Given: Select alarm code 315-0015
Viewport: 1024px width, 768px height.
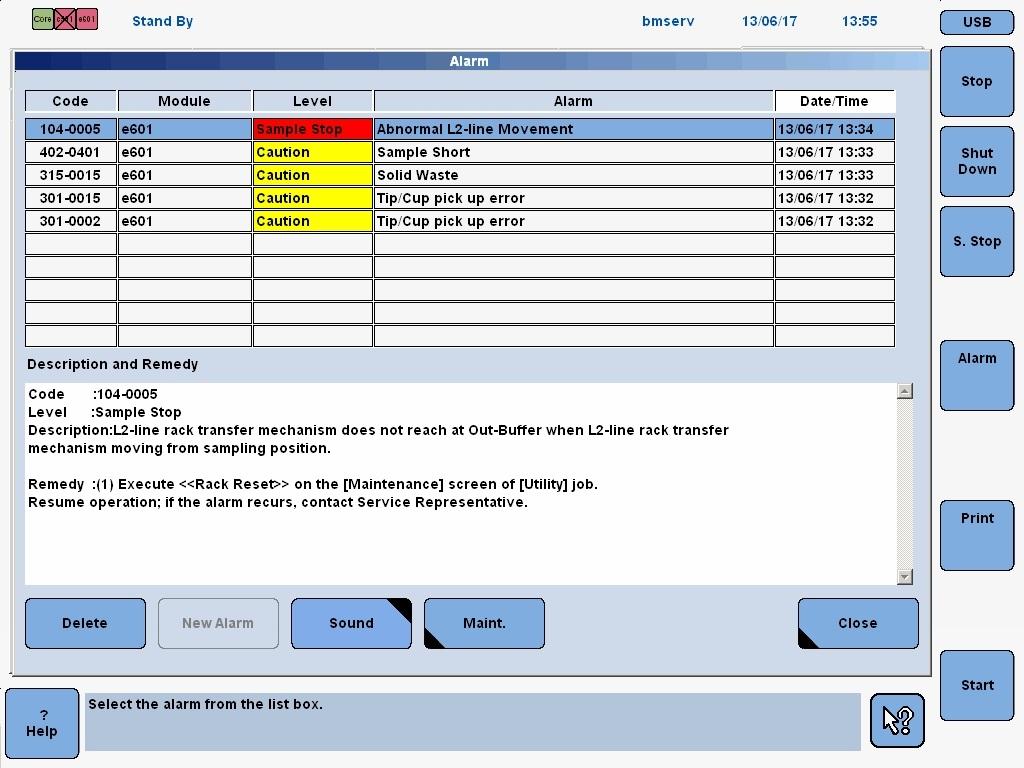Looking at the screenshot, I should [71, 175].
